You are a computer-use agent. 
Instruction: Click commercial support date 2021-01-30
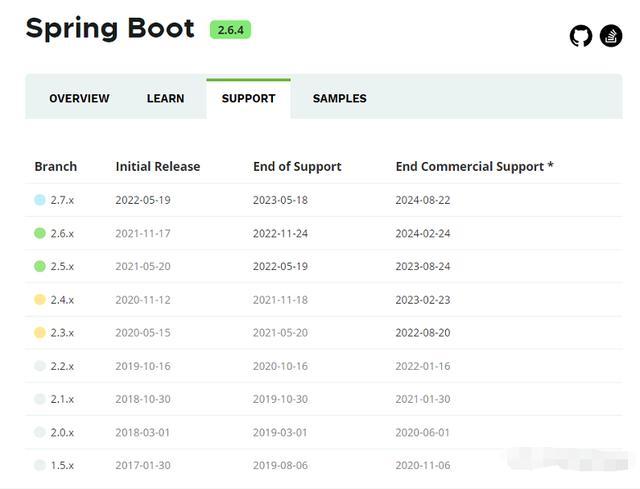[423, 399]
